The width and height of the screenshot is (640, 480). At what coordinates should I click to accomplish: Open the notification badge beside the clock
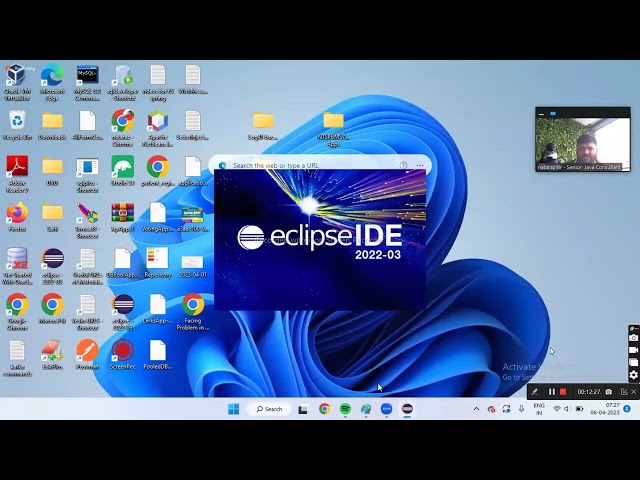pos(627,409)
